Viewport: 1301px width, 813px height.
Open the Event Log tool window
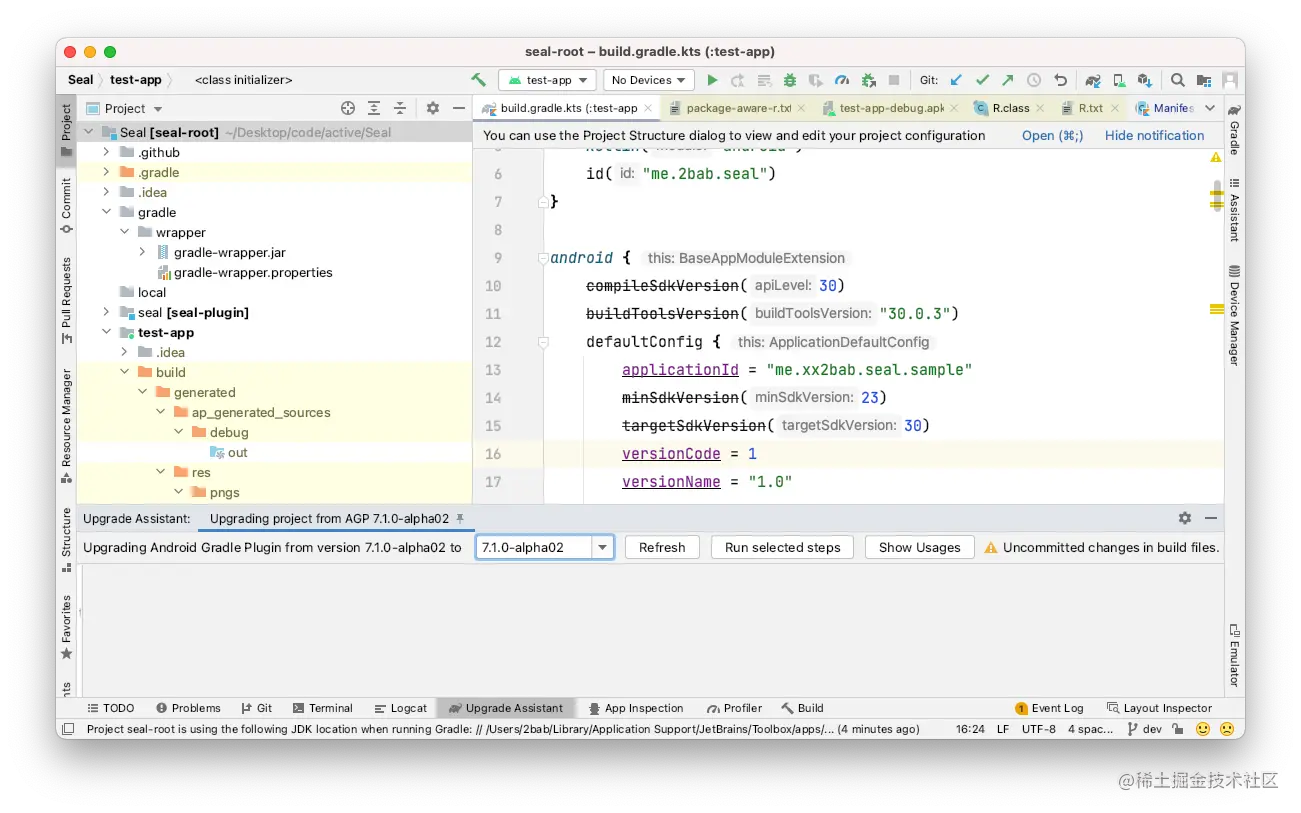click(x=1049, y=708)
